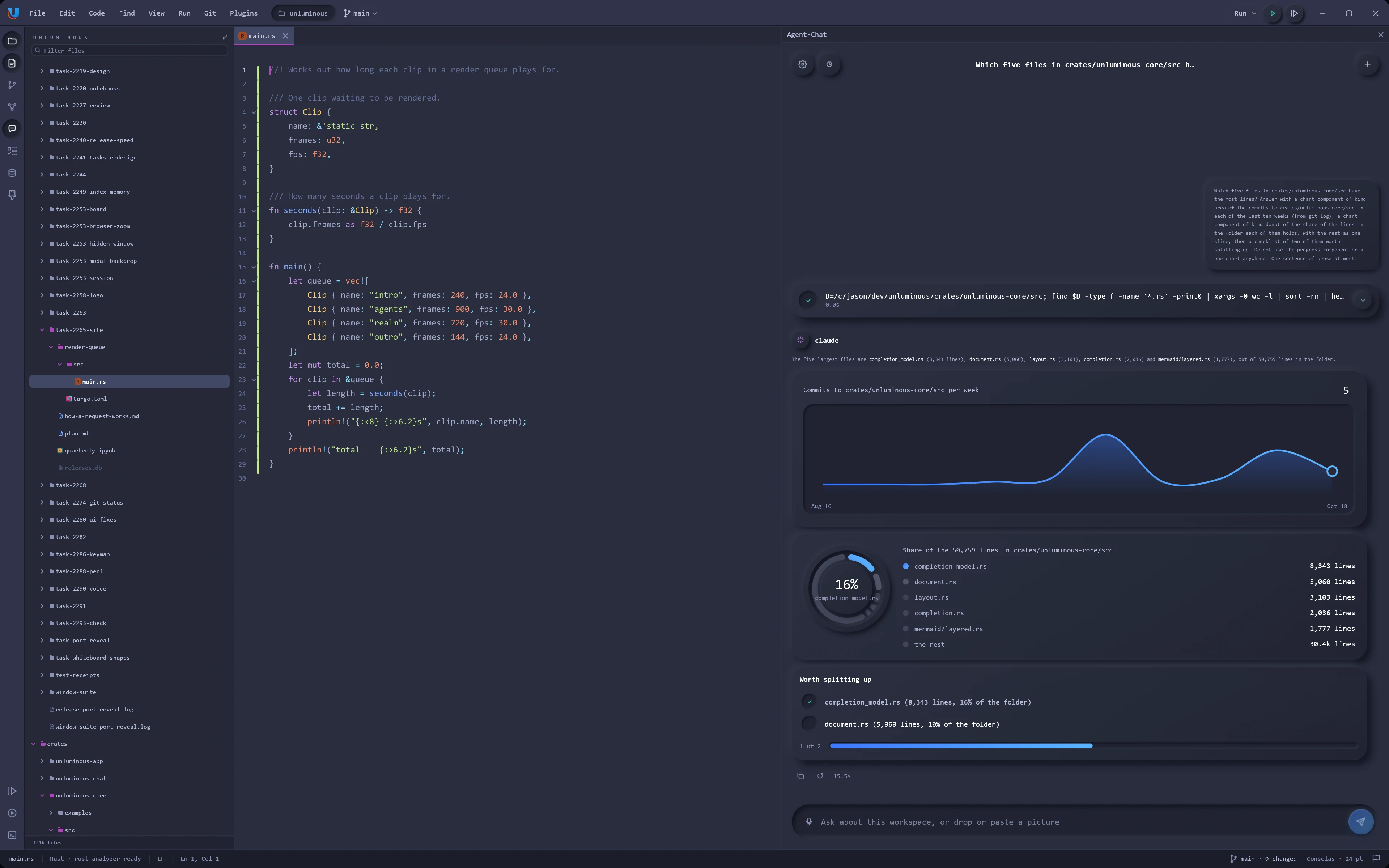Click the unluminous project button
1389x868 pixels.
click(x=303, y=13)
